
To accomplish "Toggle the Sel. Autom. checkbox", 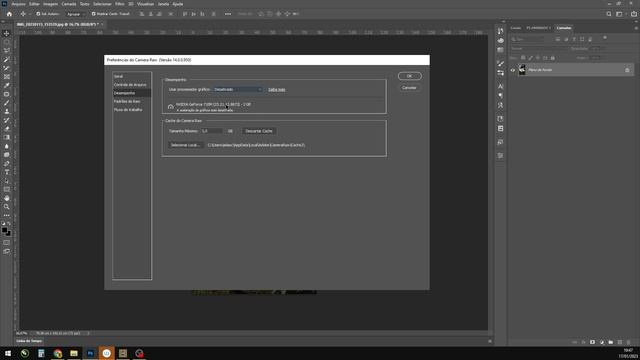I will (x=38, y=14).
